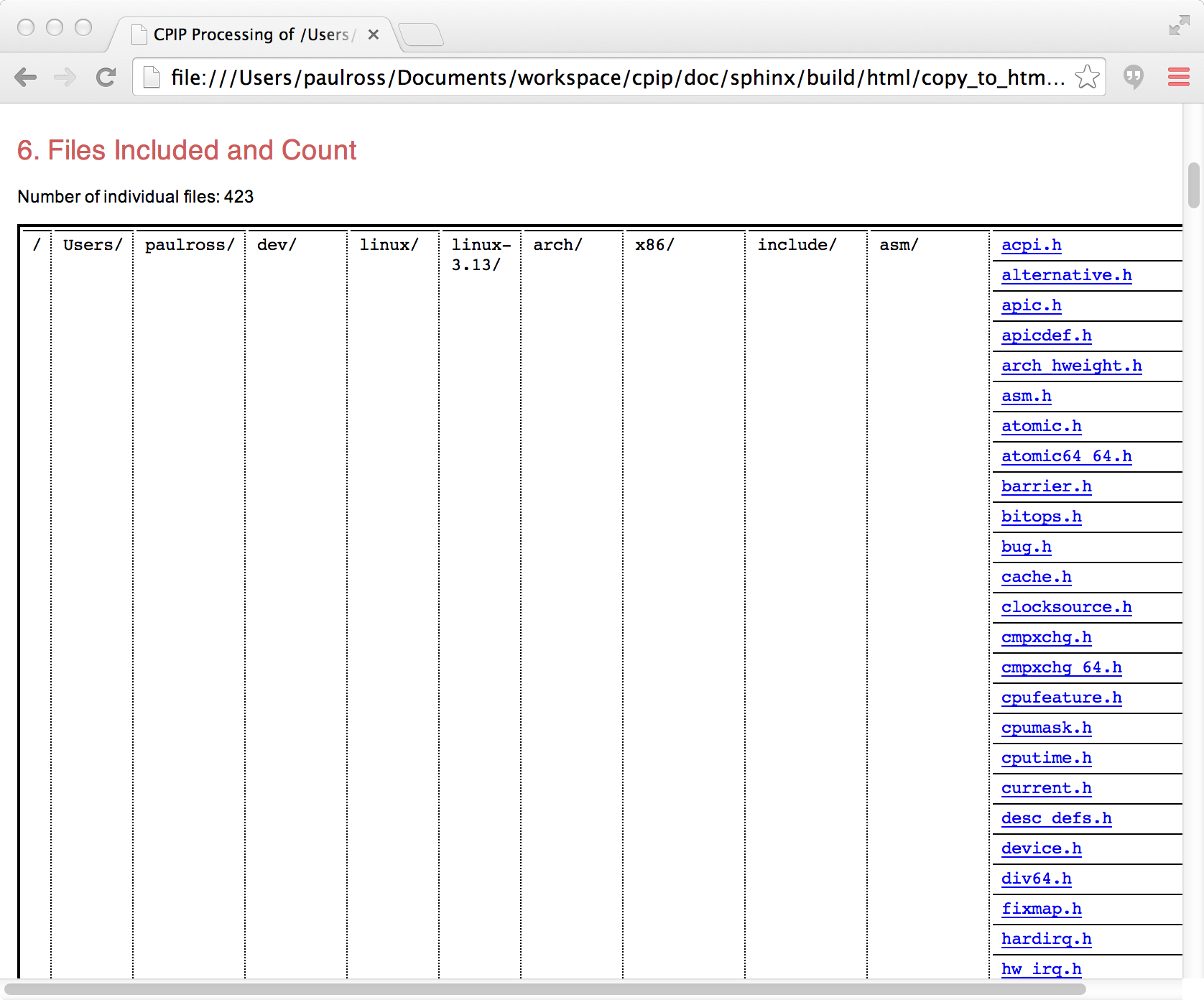Open a new tab
This screenshot has width=1204, height=1000.
[x=421, y=34]
